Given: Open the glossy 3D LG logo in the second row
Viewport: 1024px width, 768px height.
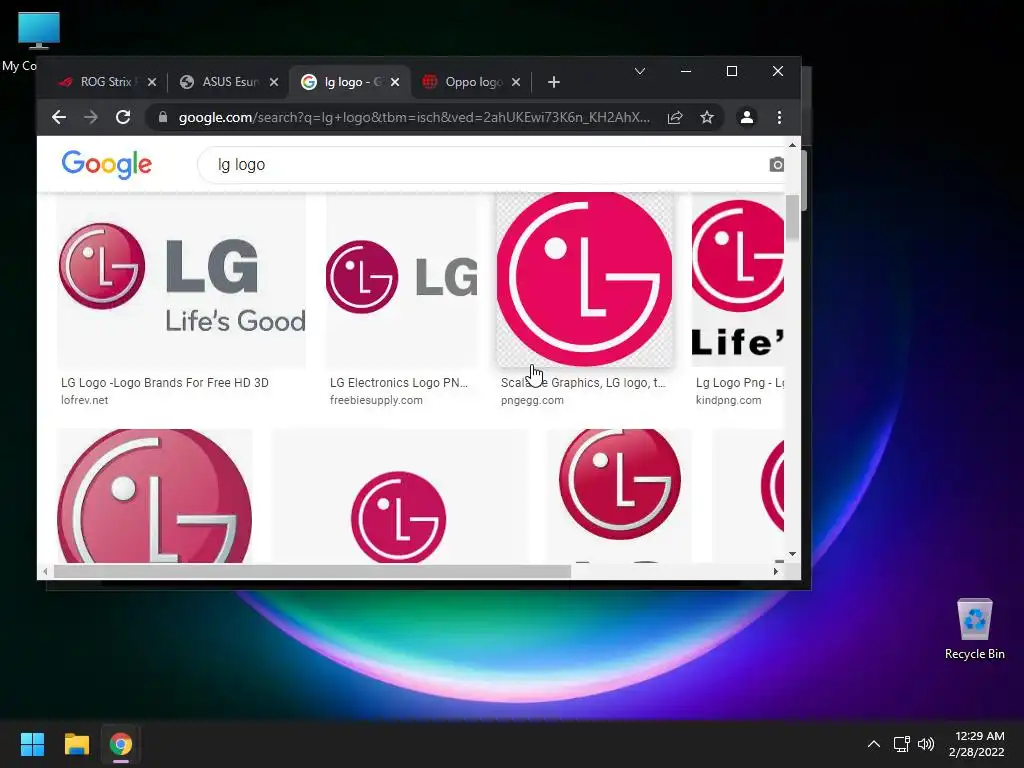Looking at the screenshot, I should pos(620,496).
